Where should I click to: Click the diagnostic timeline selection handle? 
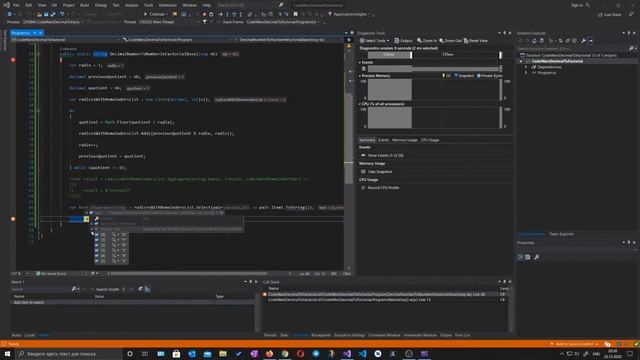coord(411,55)
